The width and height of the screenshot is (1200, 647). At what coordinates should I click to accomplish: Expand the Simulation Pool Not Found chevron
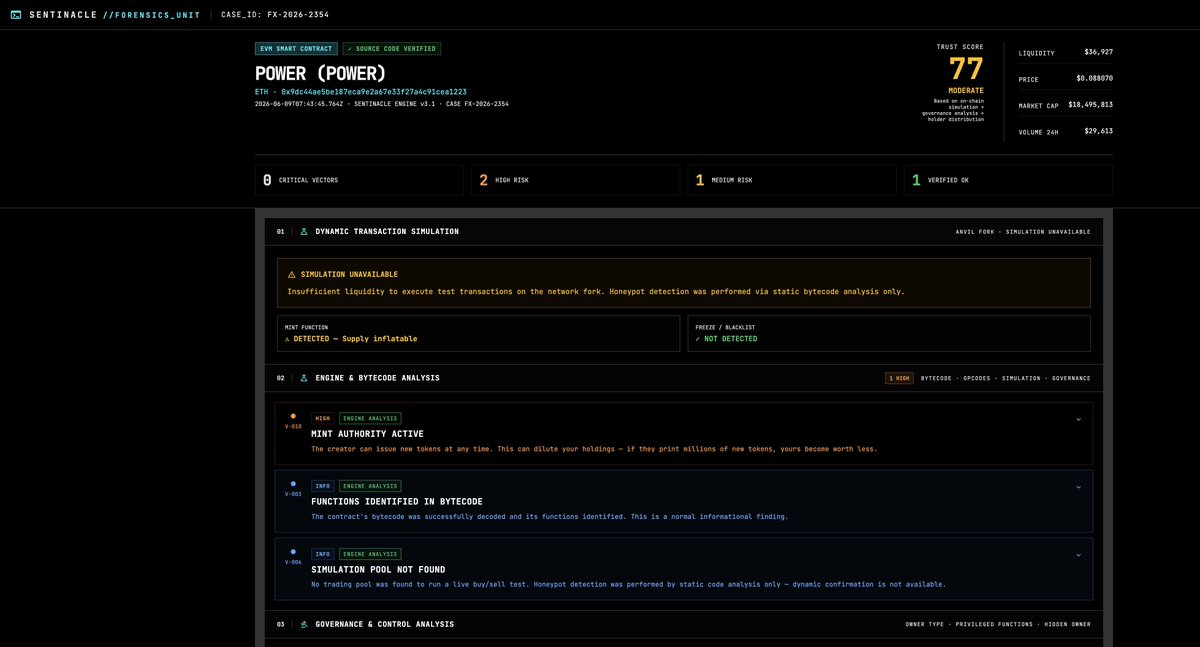(1078, 555)
